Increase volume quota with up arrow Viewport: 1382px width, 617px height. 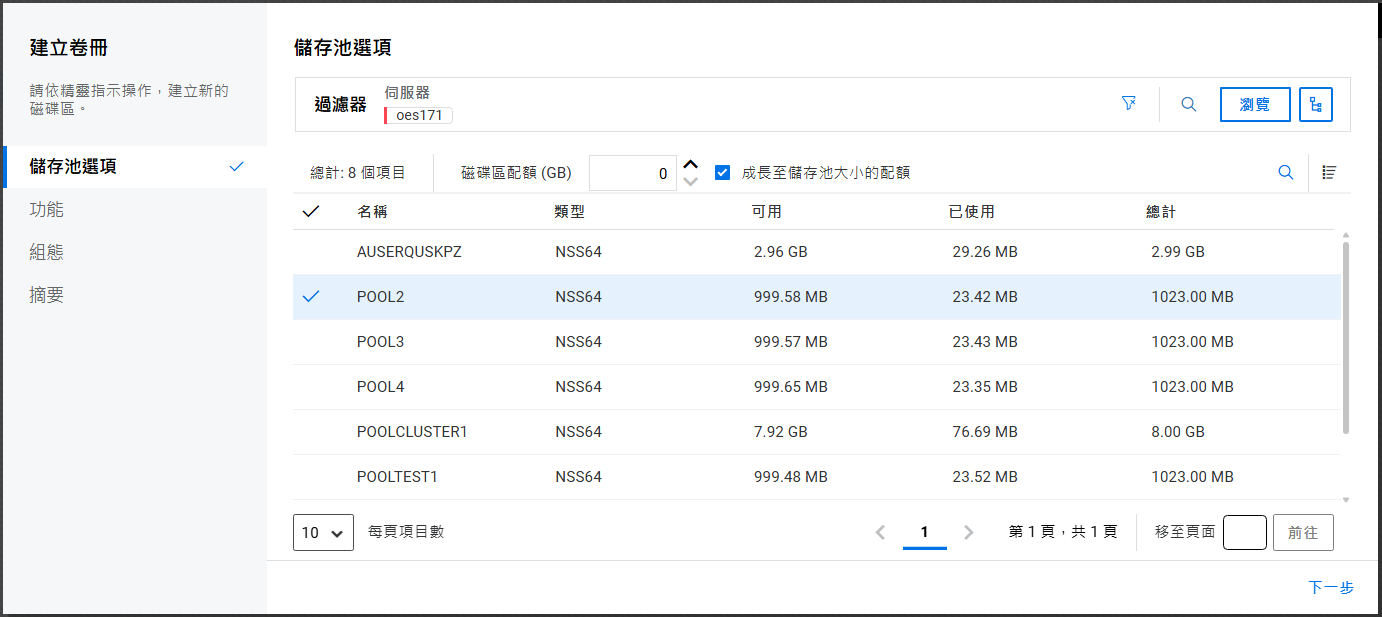[x=690, y=164]
